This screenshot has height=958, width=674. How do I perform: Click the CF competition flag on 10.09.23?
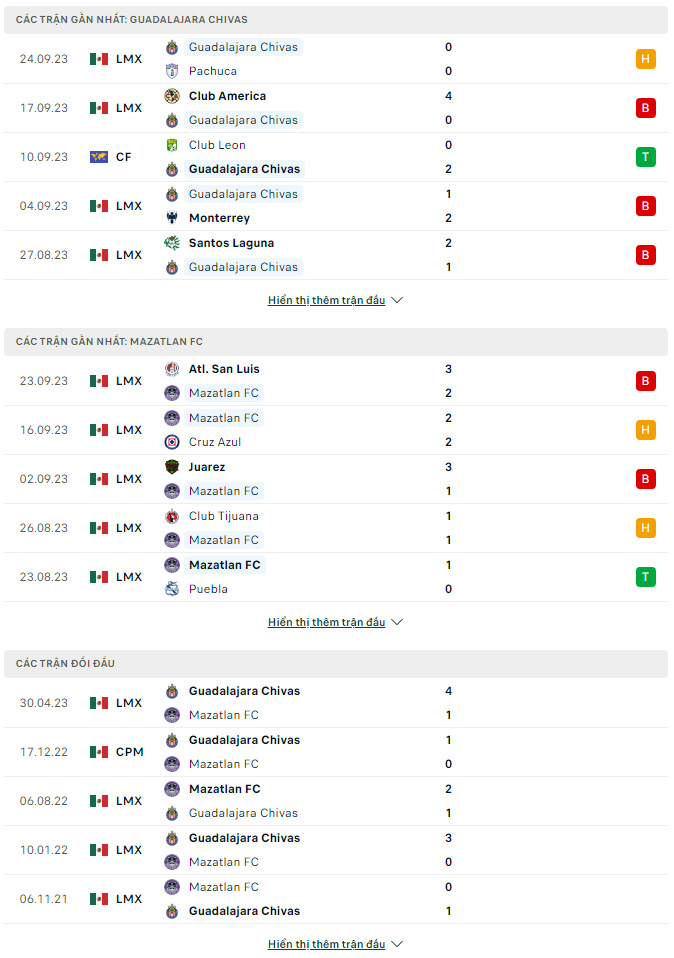tap(99, 157)
